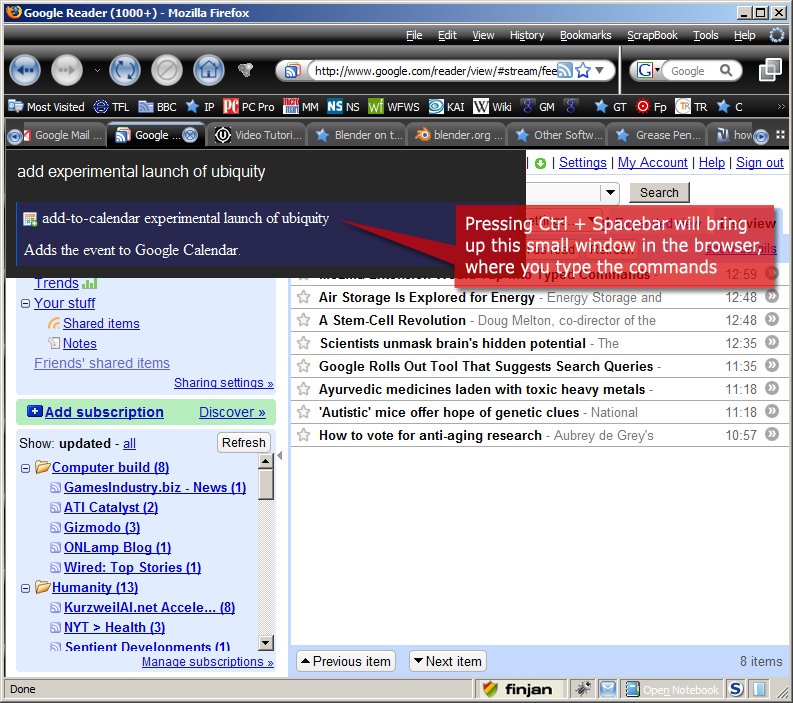The width and height of the screenshot is (793, 703).
Task: Open the History menu
Action: click(527, 35)
